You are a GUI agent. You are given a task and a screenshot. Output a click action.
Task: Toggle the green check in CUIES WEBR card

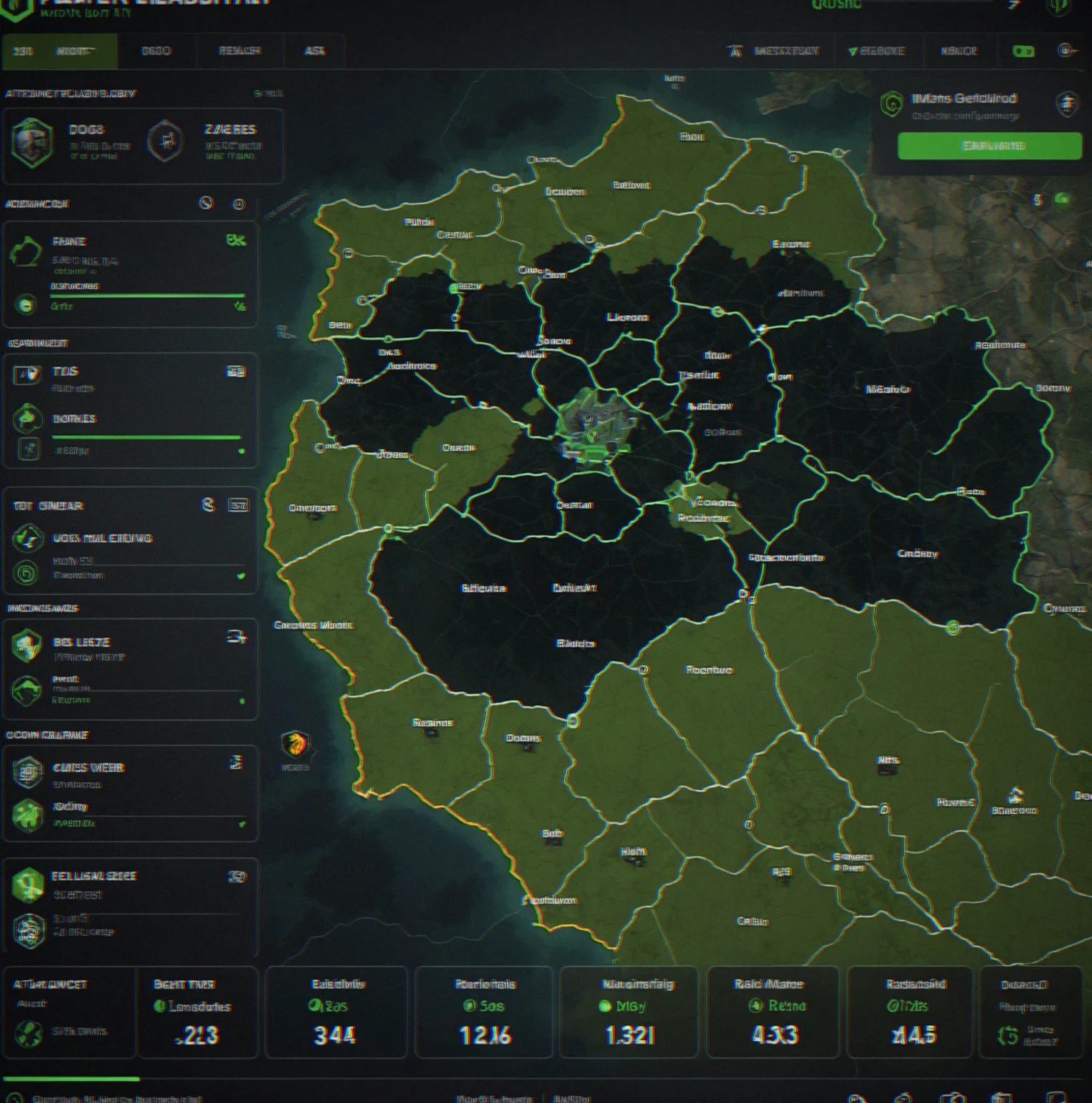[x=242, y=824]
